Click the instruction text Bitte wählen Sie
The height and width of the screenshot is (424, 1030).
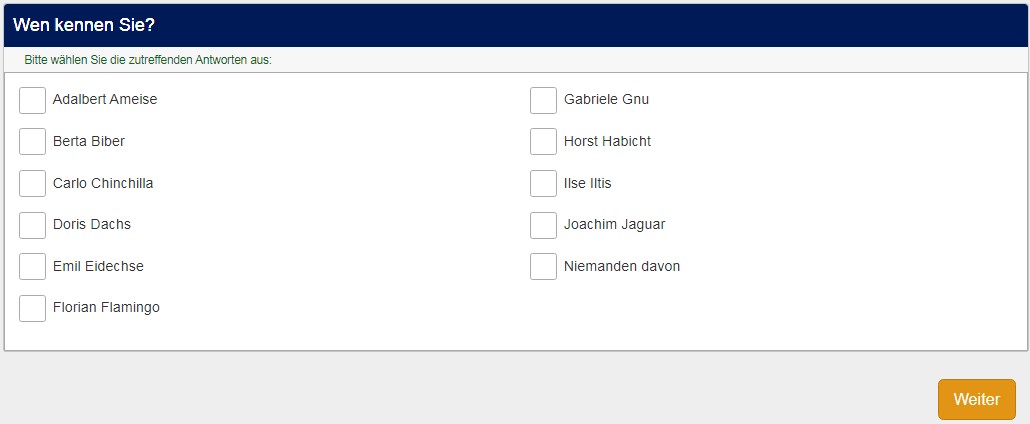148,60
